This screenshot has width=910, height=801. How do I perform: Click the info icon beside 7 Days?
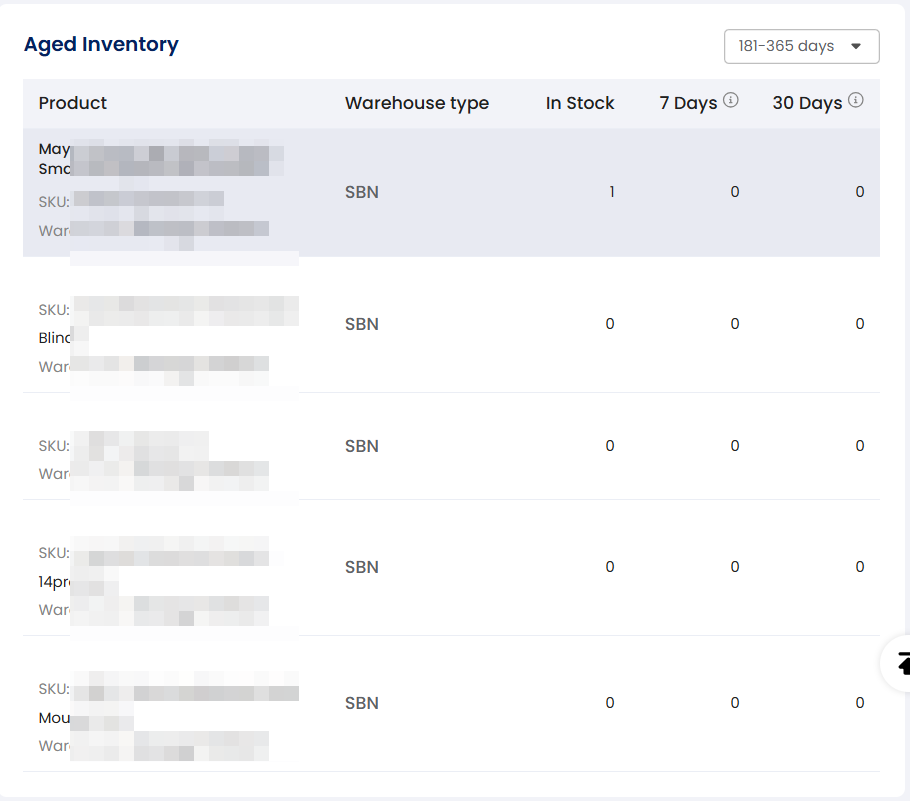click(x=731, y=100)
